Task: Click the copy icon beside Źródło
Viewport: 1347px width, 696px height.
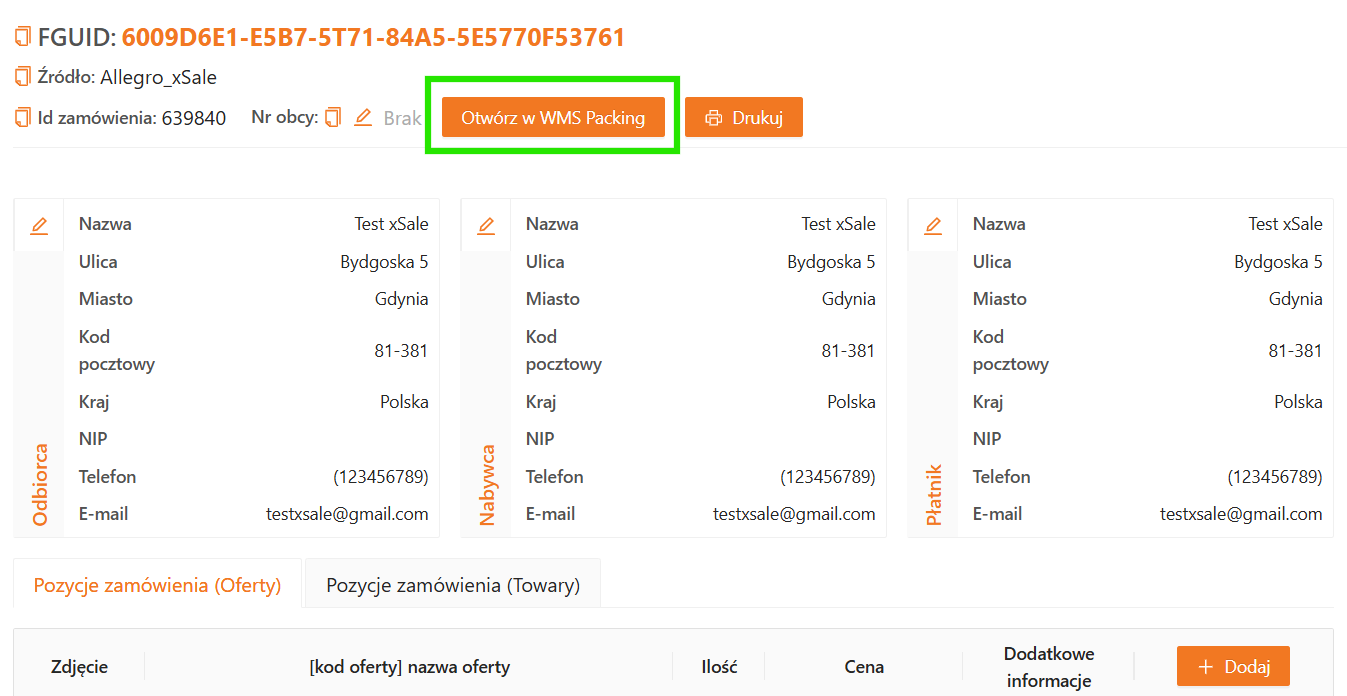Action: 23,77
